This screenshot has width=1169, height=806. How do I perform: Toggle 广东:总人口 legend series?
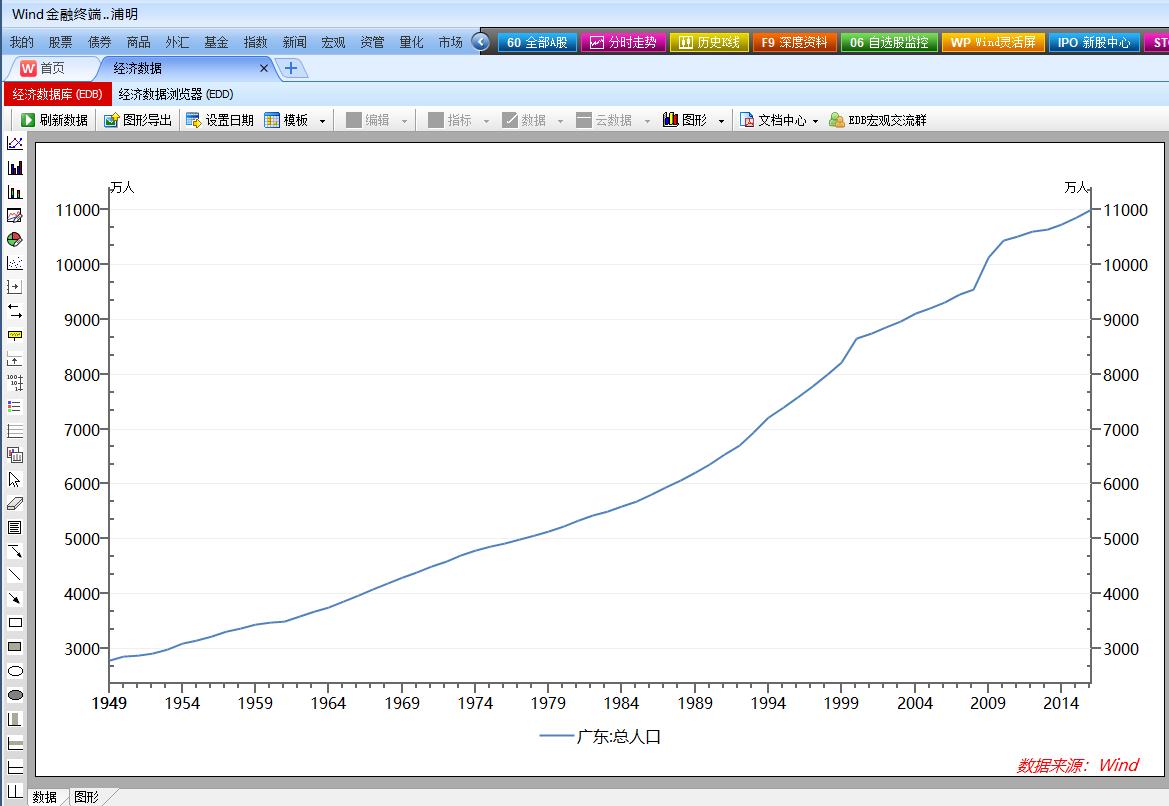[600, 737]
